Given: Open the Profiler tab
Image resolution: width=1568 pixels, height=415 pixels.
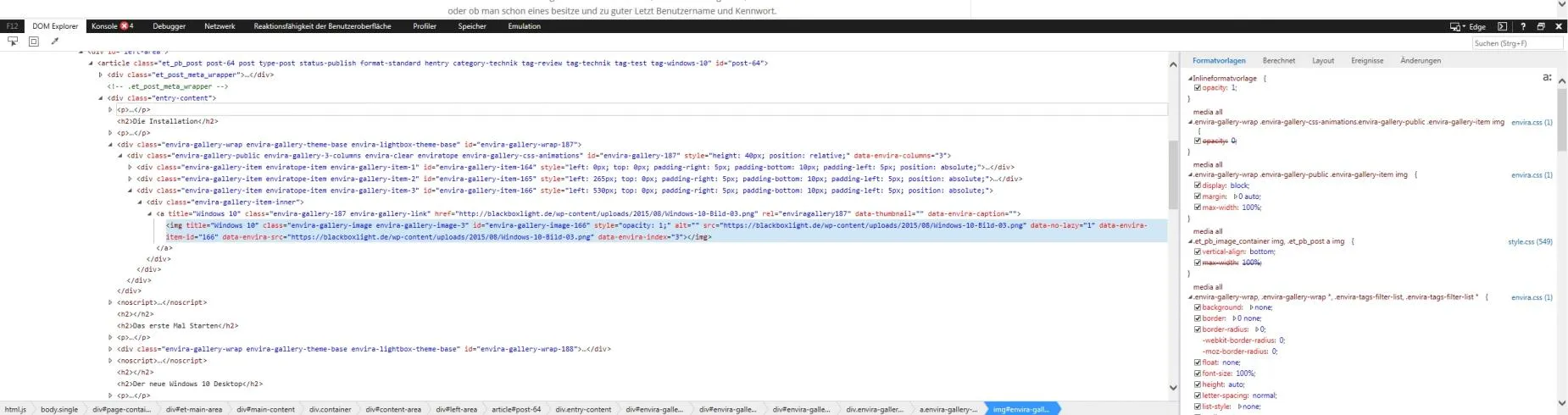Looking at the screenshot, I should (425, 26).
